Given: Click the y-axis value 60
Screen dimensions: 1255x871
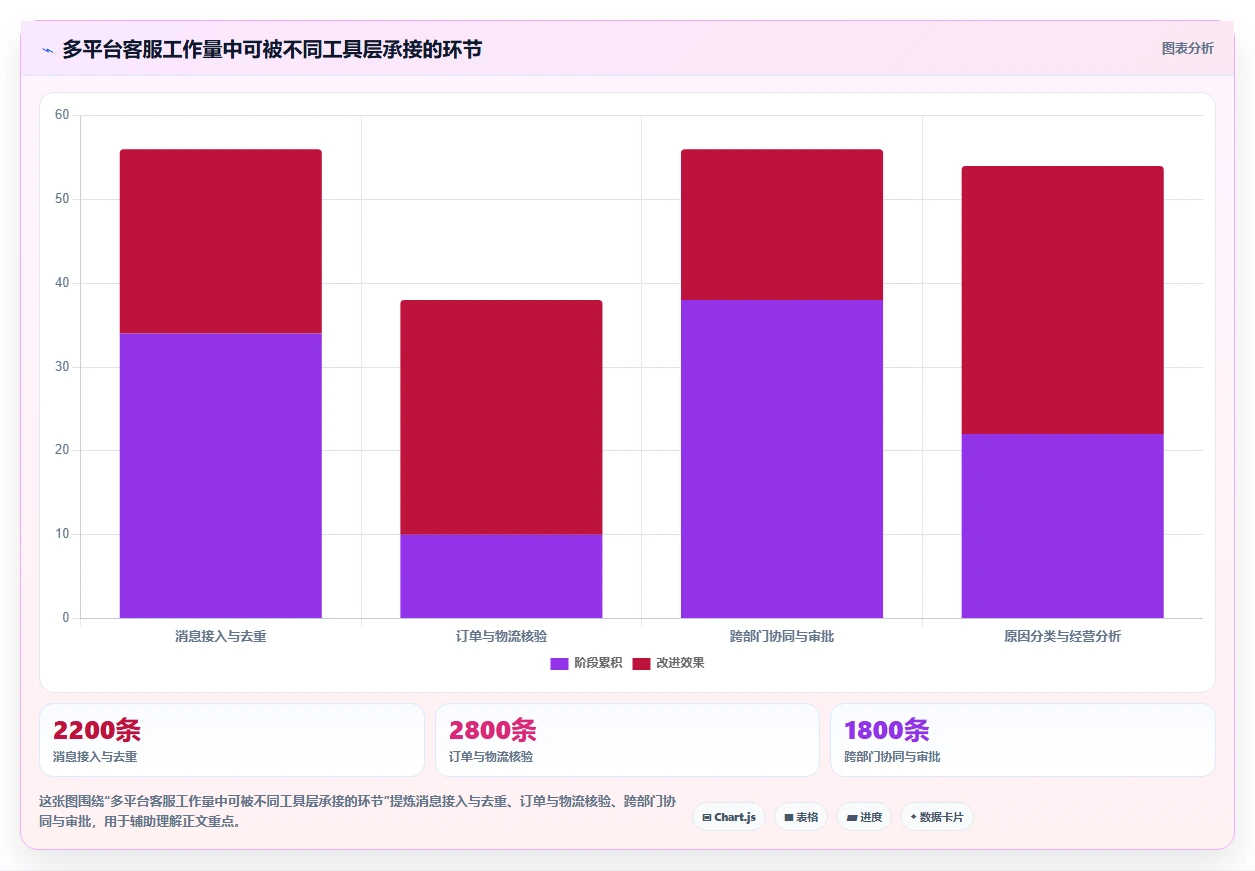Looking at the screenshot, I should click(x=62, y=115).
